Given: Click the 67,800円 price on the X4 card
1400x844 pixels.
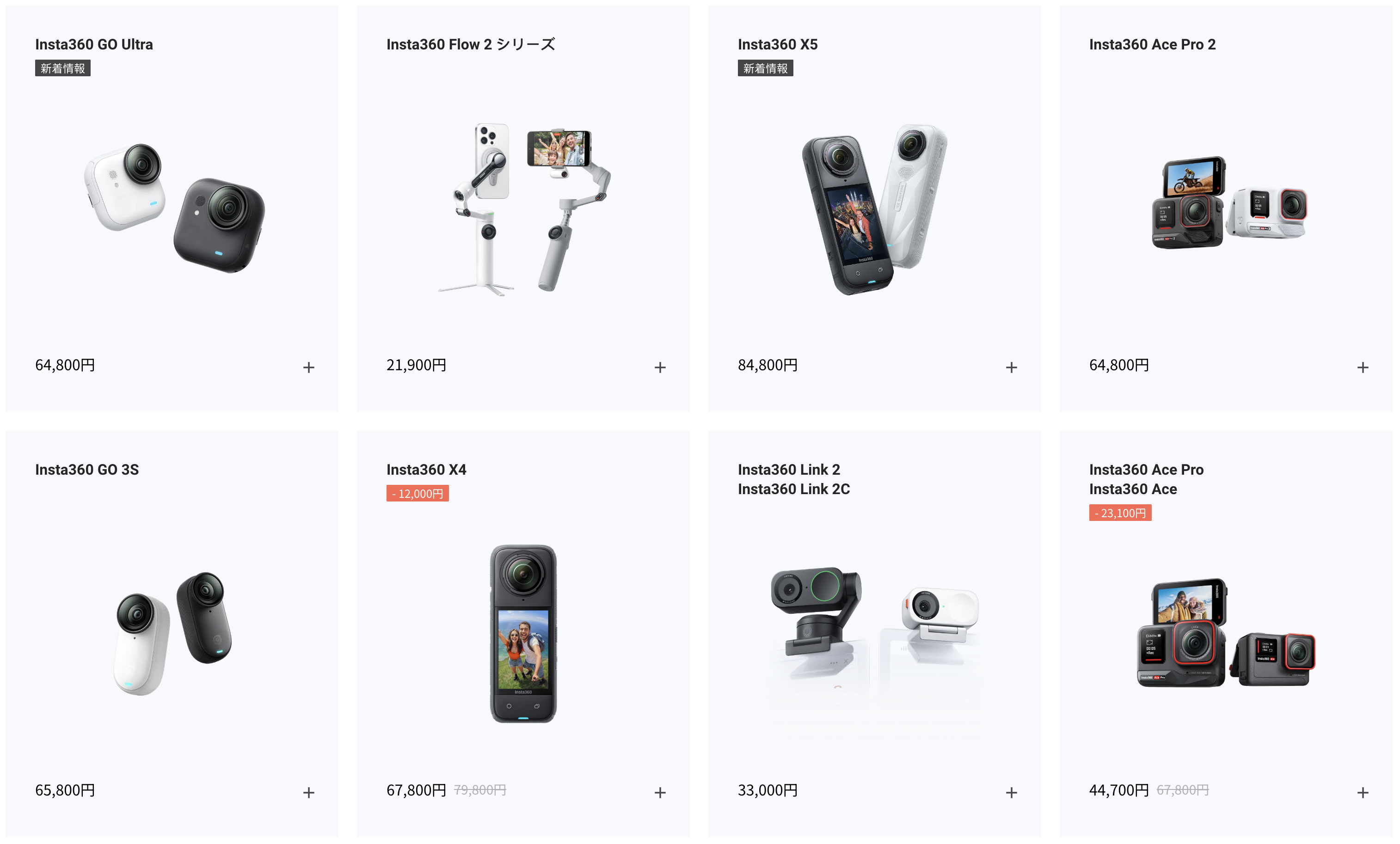Looking at the screenshot, I should click(417, 790).
